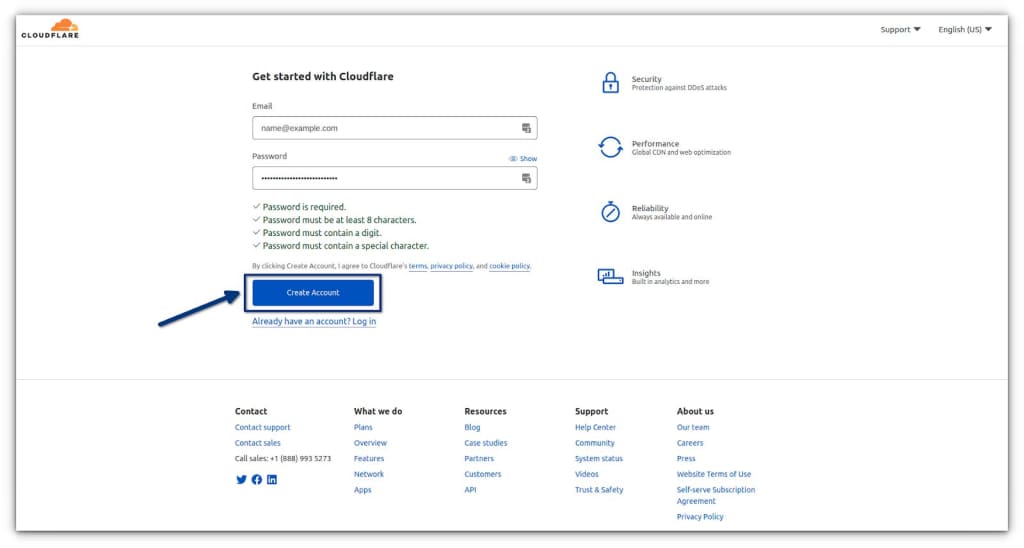The height and width of the screenshot is (548, 1024).
Task: Show the password characters
Action: pos(523,159)
